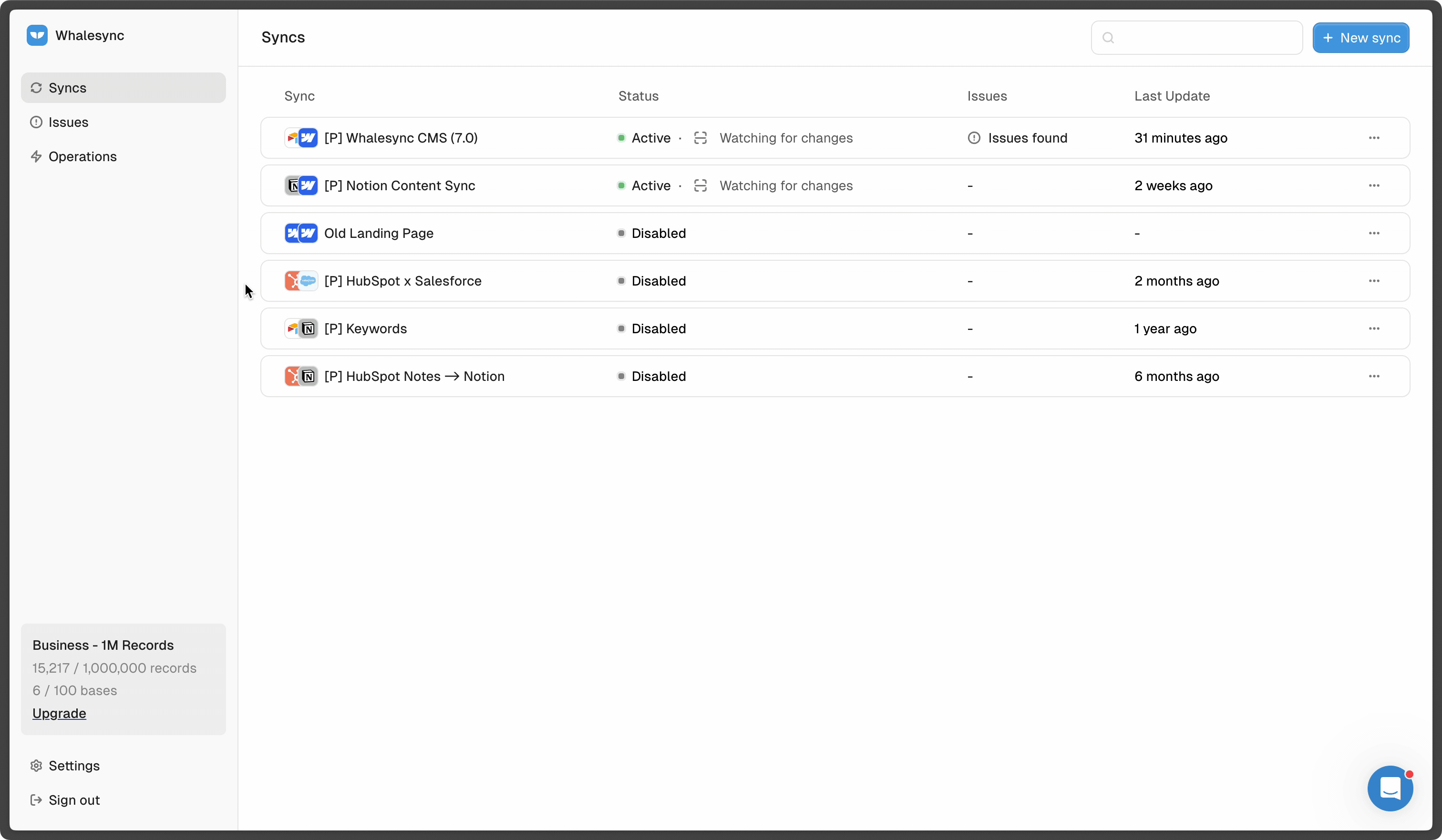Image resolution: width=1442 pixels, height=840 pixels.
Task: Click the Old Landing Page Webflow icons
Action: tap(301, 234)
